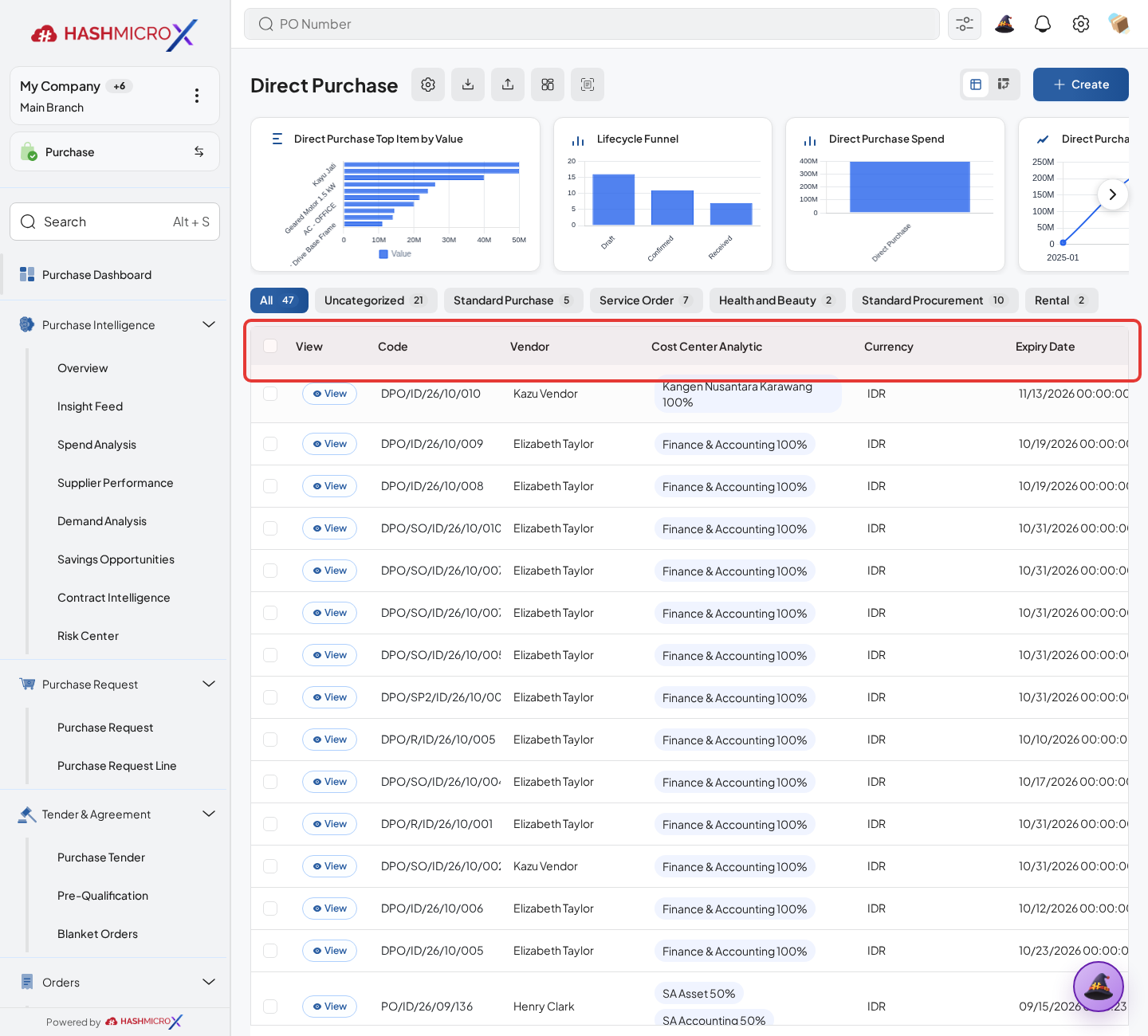The height and width of the screenshot is (1036, 1148).
Task: Click the upload/export icon in the title toolbar
Action: pyautogui.click(x=508, y=84)
